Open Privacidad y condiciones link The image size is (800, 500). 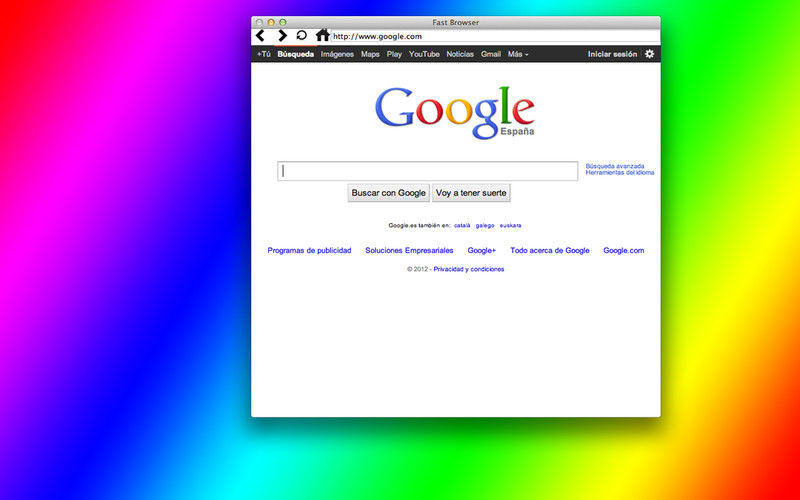[x=469, y=269]
